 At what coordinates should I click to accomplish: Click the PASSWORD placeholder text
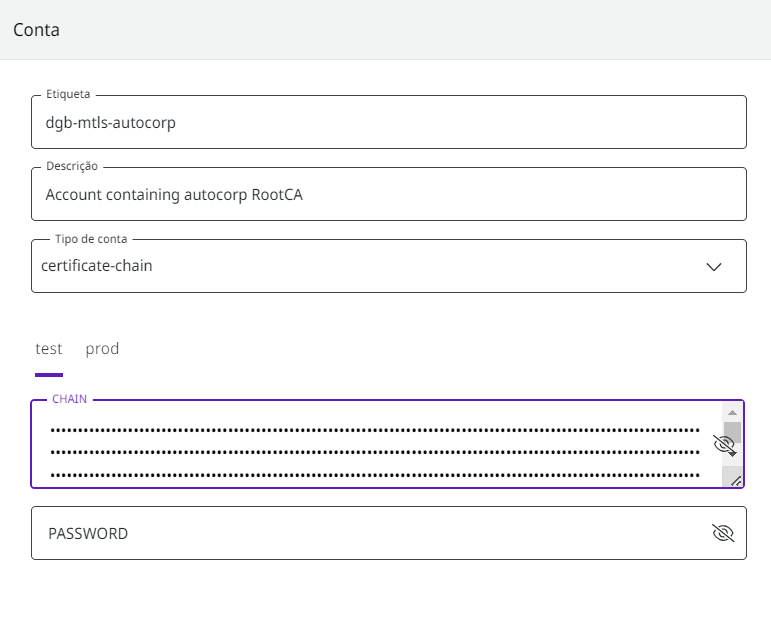88,534
